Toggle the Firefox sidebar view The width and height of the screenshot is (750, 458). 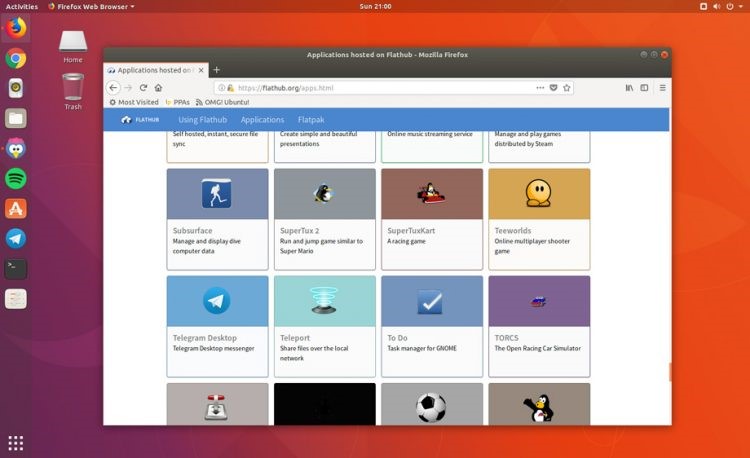[x=645, y=88]
